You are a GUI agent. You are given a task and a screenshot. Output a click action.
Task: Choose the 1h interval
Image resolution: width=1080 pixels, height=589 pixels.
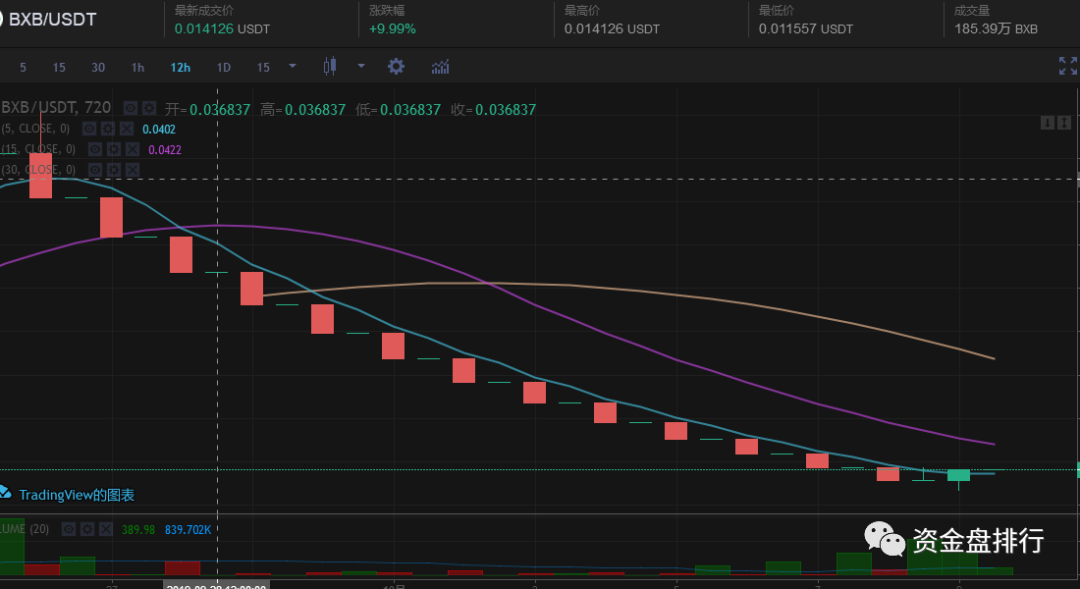point(138,68)
